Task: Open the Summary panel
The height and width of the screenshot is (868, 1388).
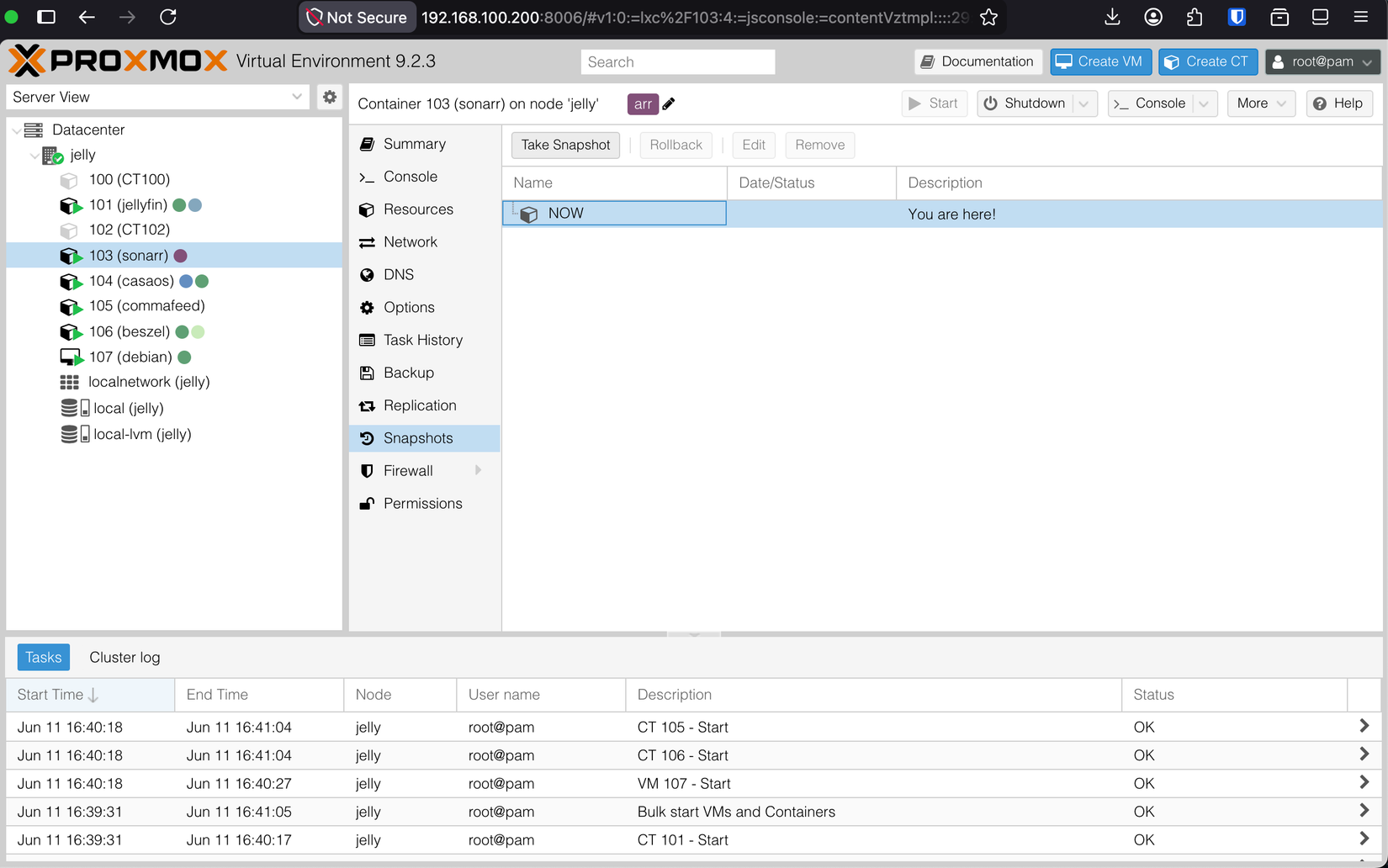Action: (425, 144)
